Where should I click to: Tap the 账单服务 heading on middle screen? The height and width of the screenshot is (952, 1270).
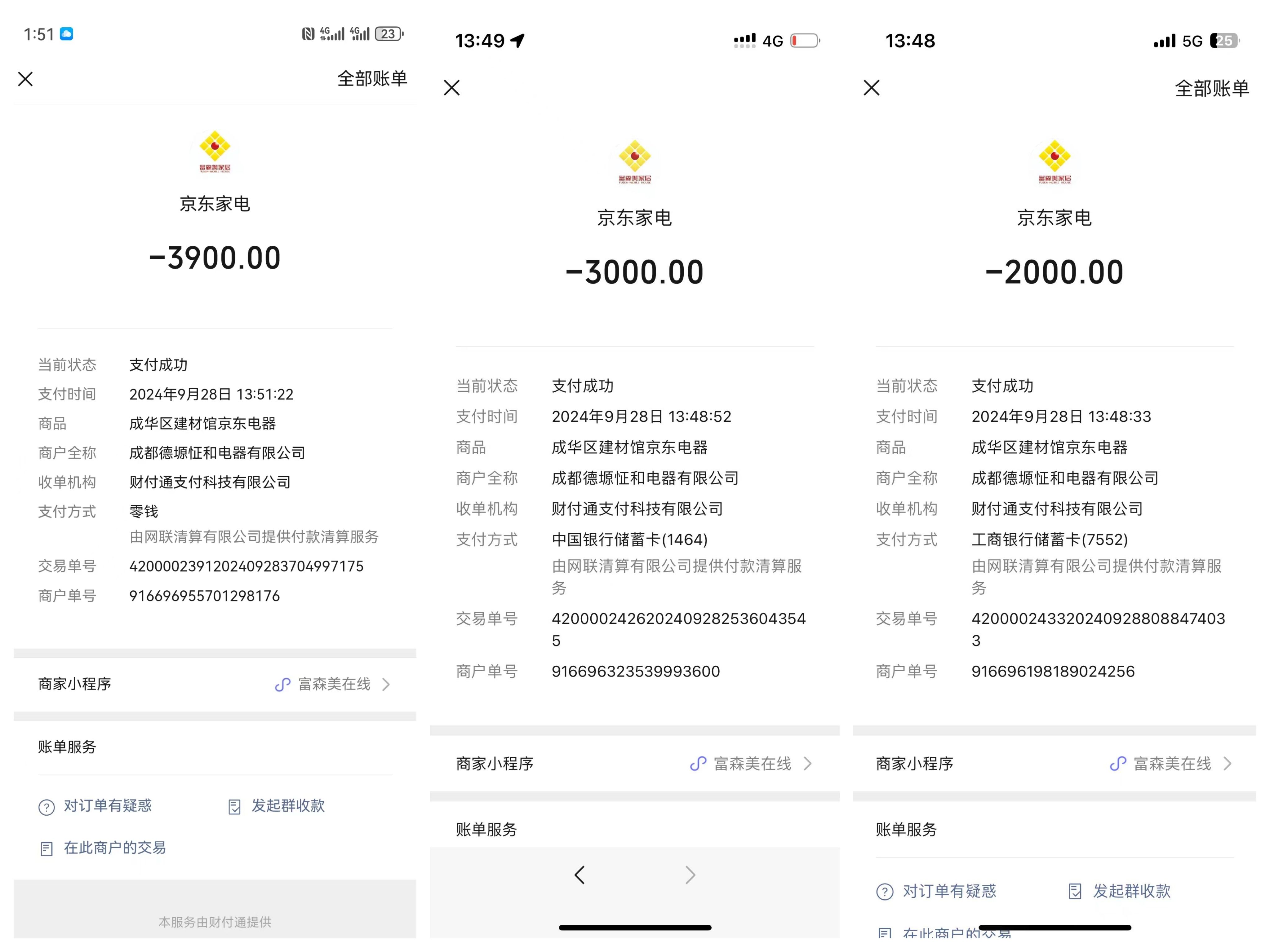click(486, 830)
